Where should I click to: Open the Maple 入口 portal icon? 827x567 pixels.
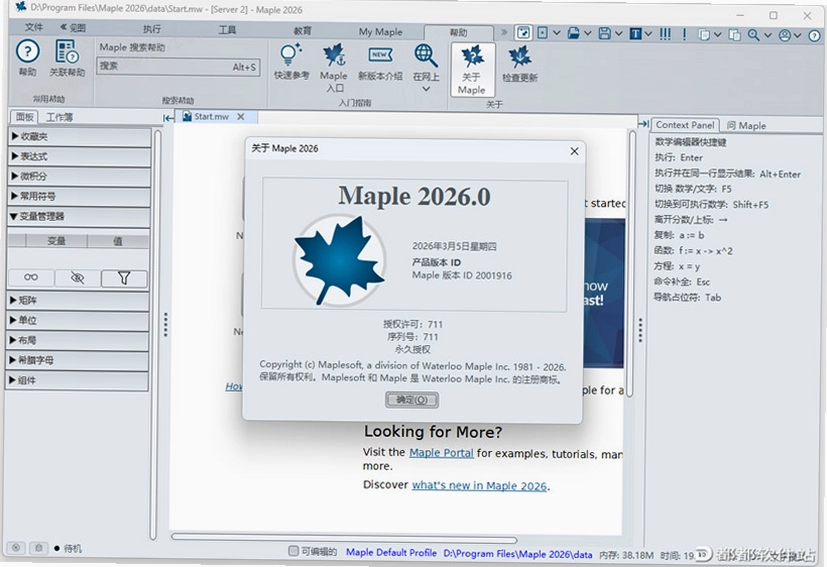(x=334, y=67)
